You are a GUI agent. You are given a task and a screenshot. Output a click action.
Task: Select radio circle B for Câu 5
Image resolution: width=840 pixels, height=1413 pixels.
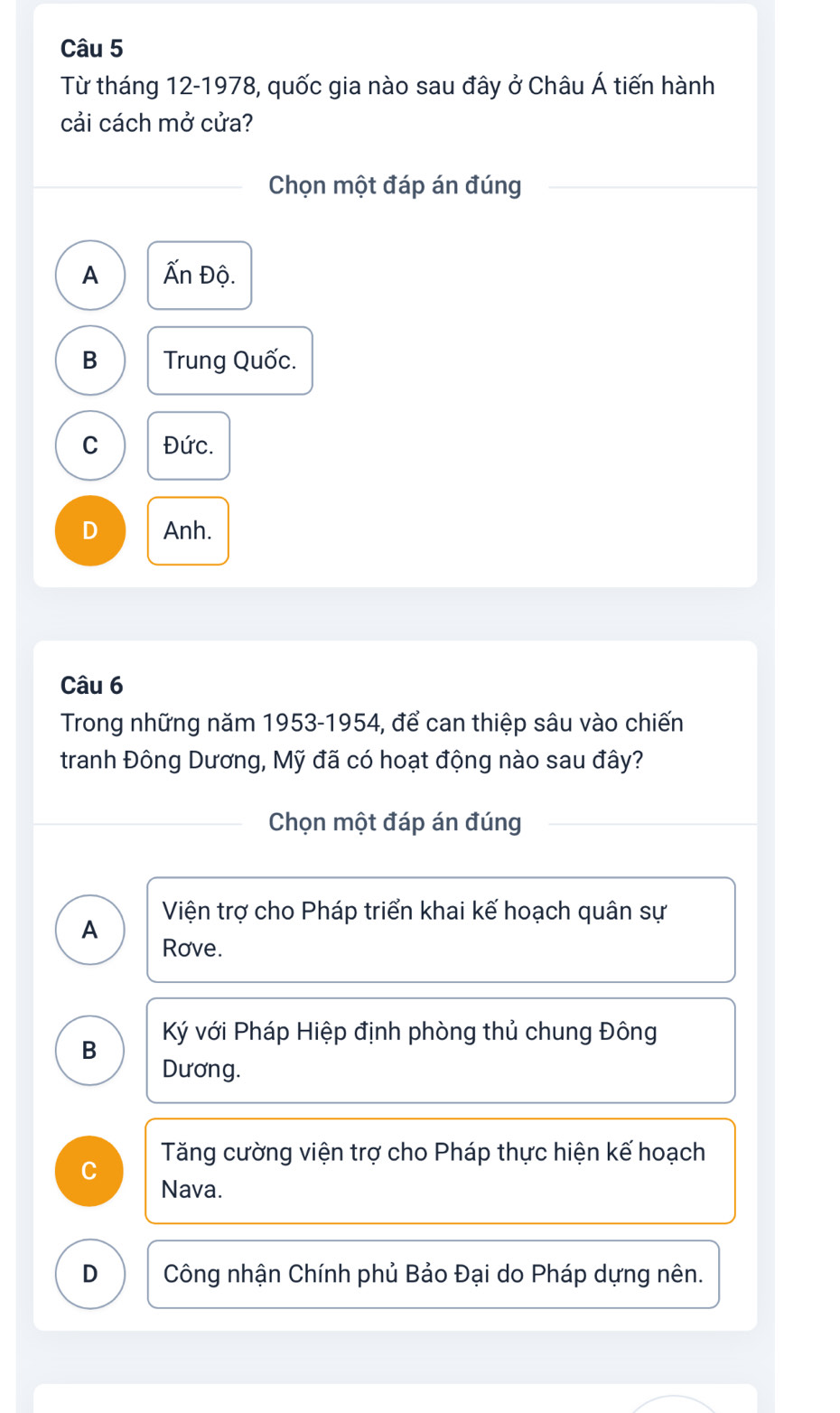(x=90, y=360)
